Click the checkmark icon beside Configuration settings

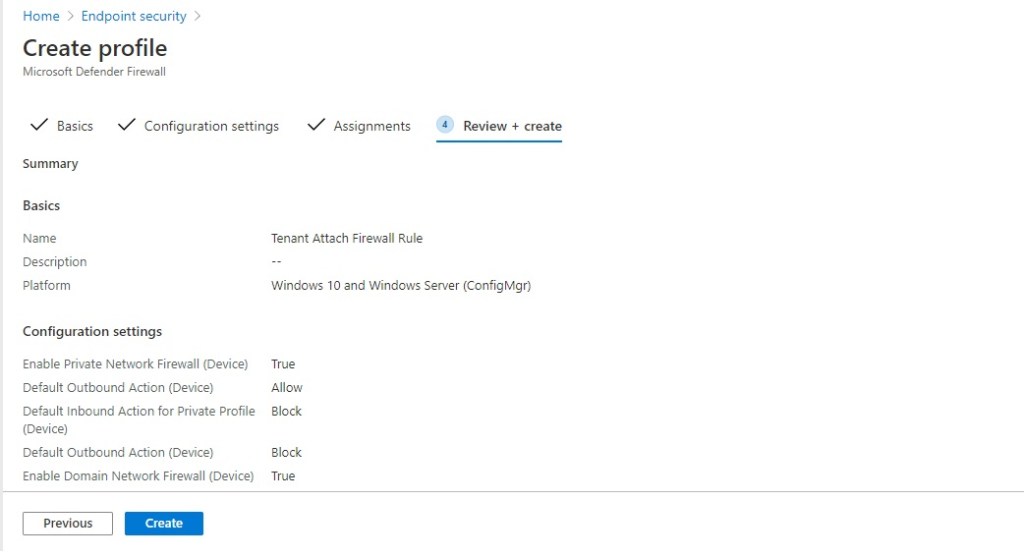point(126,125)
